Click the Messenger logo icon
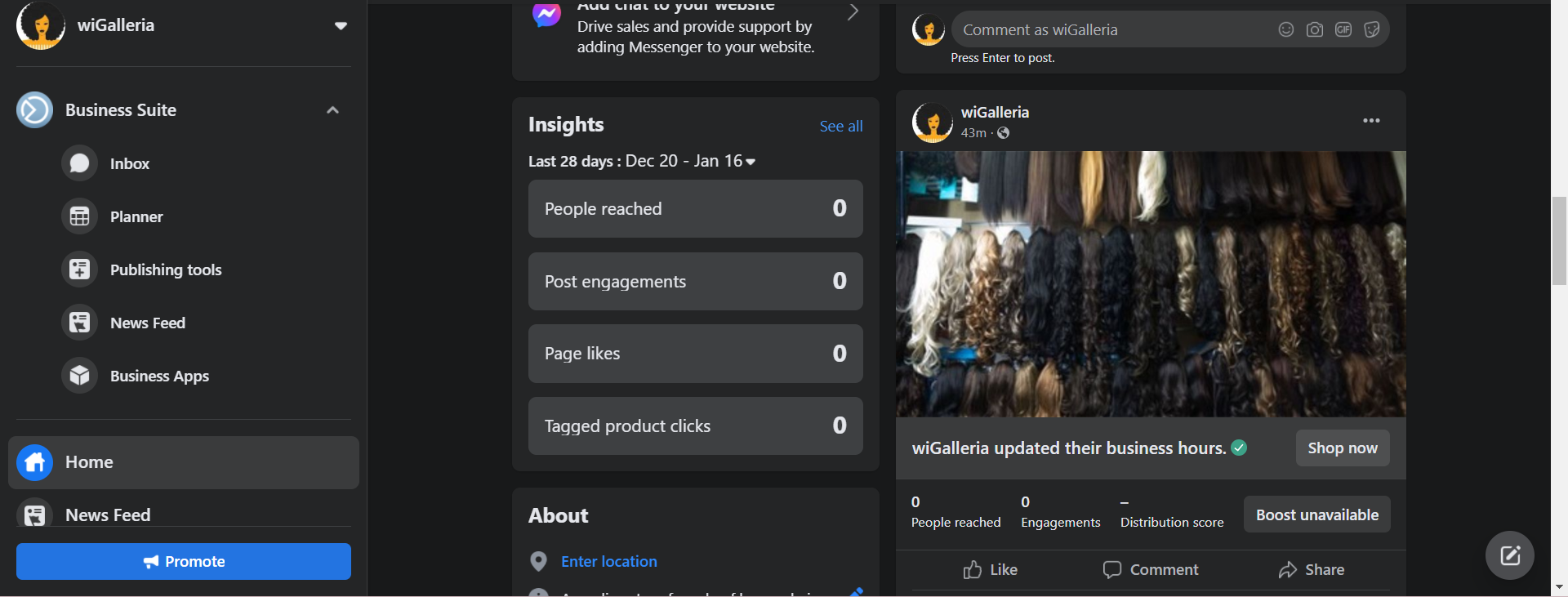1568x597 pixels. 546,14
